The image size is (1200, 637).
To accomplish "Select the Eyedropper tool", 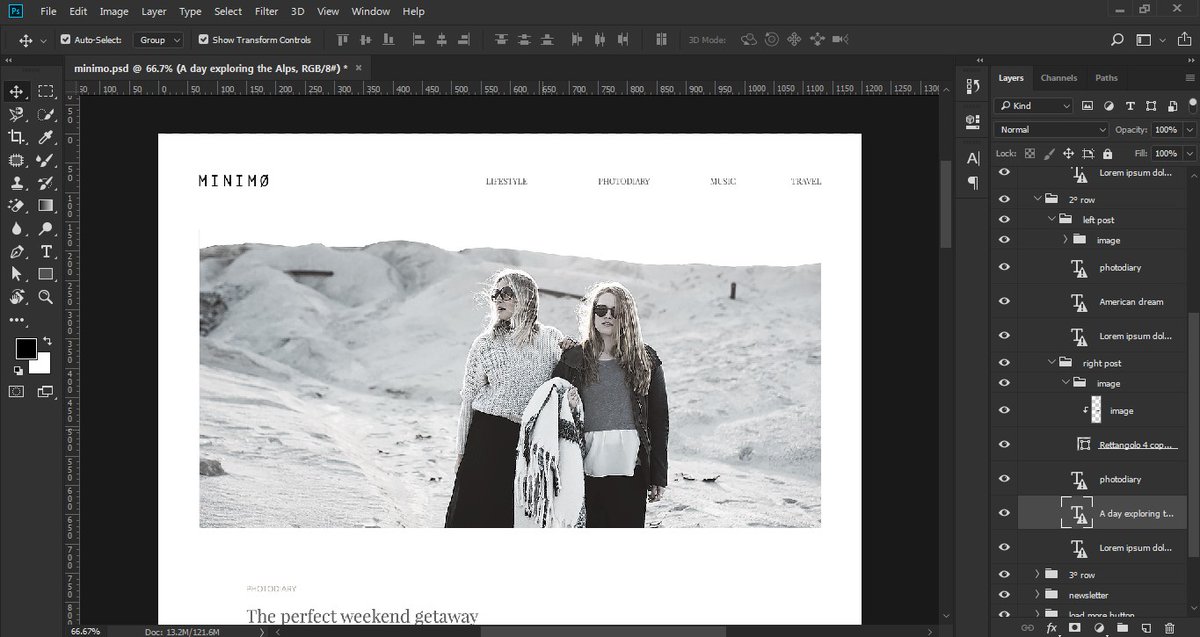I will coord(46,137).
